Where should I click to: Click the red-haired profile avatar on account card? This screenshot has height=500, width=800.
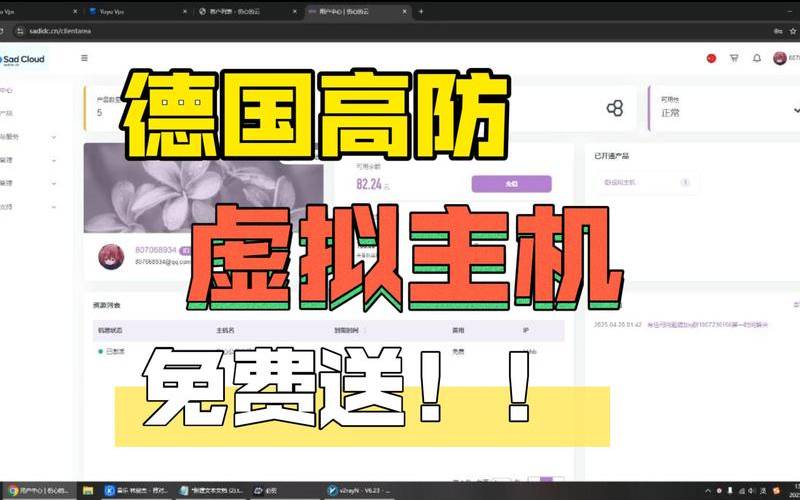click(111, 257)
